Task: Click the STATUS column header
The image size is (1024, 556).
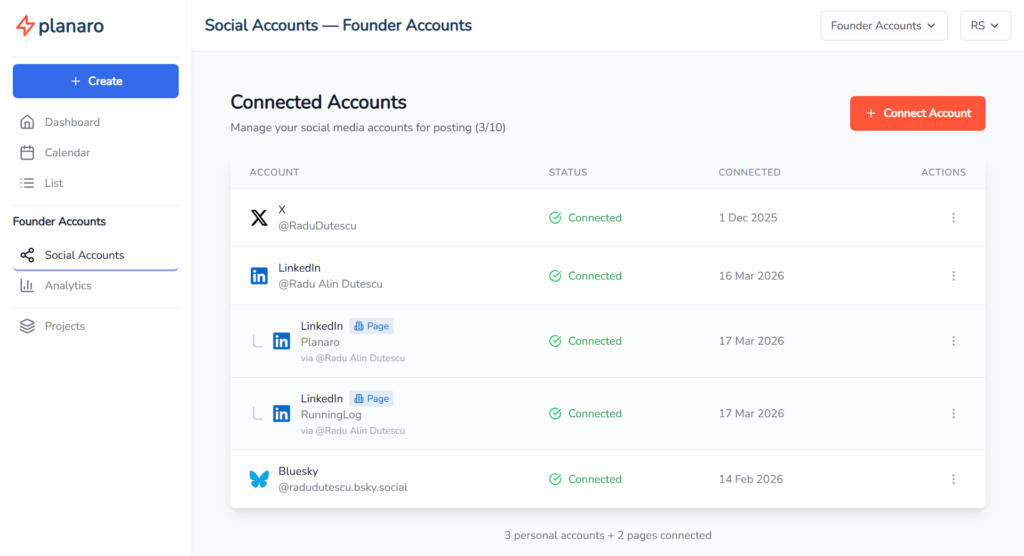Action: [x=568, y=172]
